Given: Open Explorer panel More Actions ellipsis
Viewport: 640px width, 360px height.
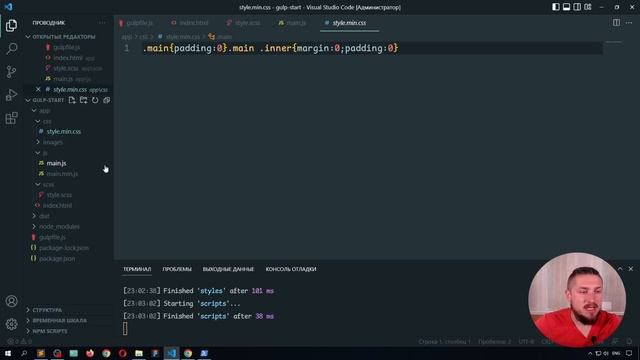Looking at the screenshot, I should pos(102,23).
